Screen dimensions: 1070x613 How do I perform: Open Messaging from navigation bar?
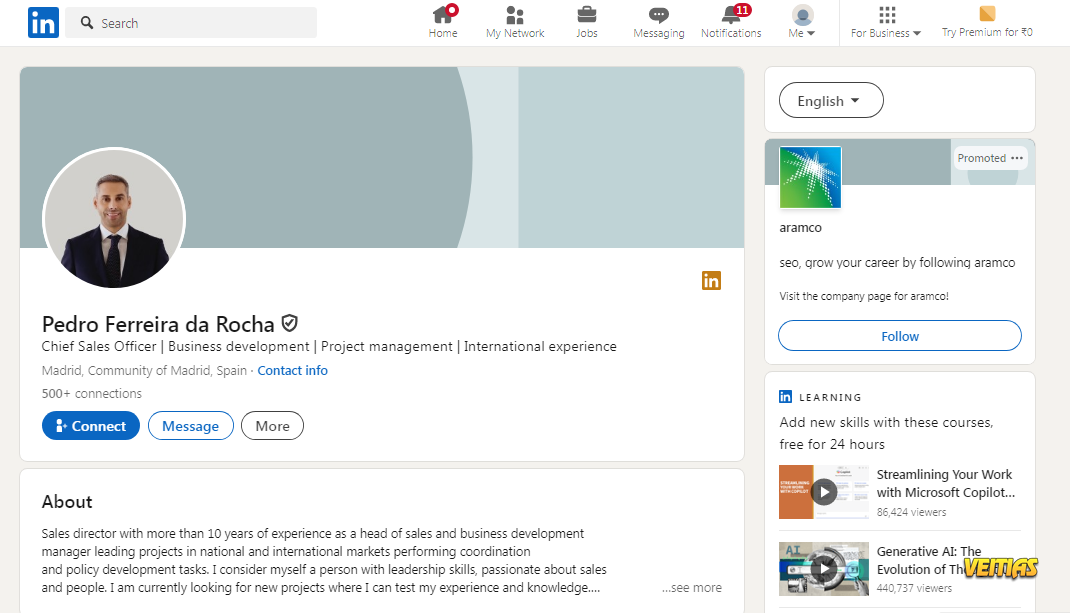tap(659, 22)
